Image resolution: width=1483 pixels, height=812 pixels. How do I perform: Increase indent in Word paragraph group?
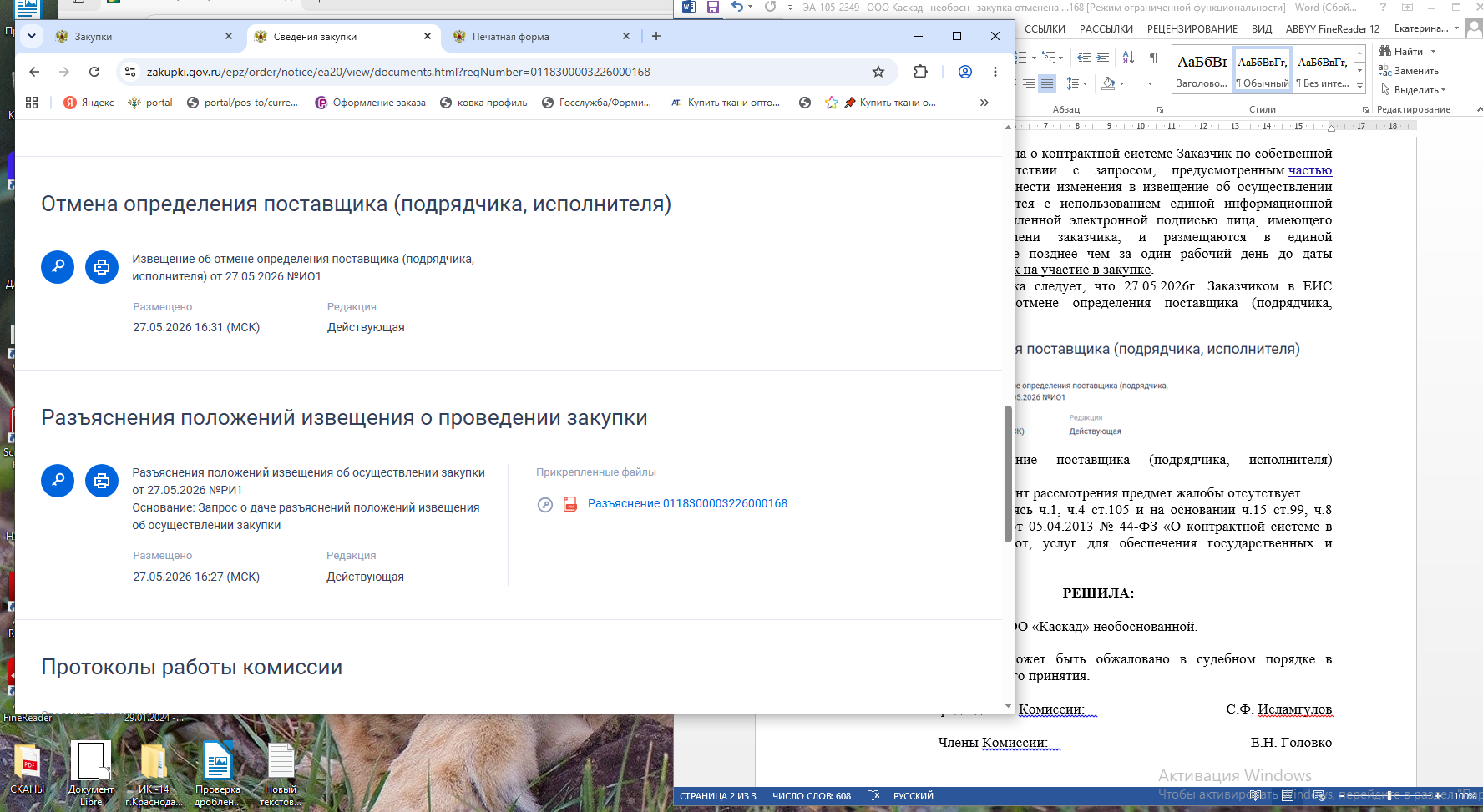tap(1102, 58)
